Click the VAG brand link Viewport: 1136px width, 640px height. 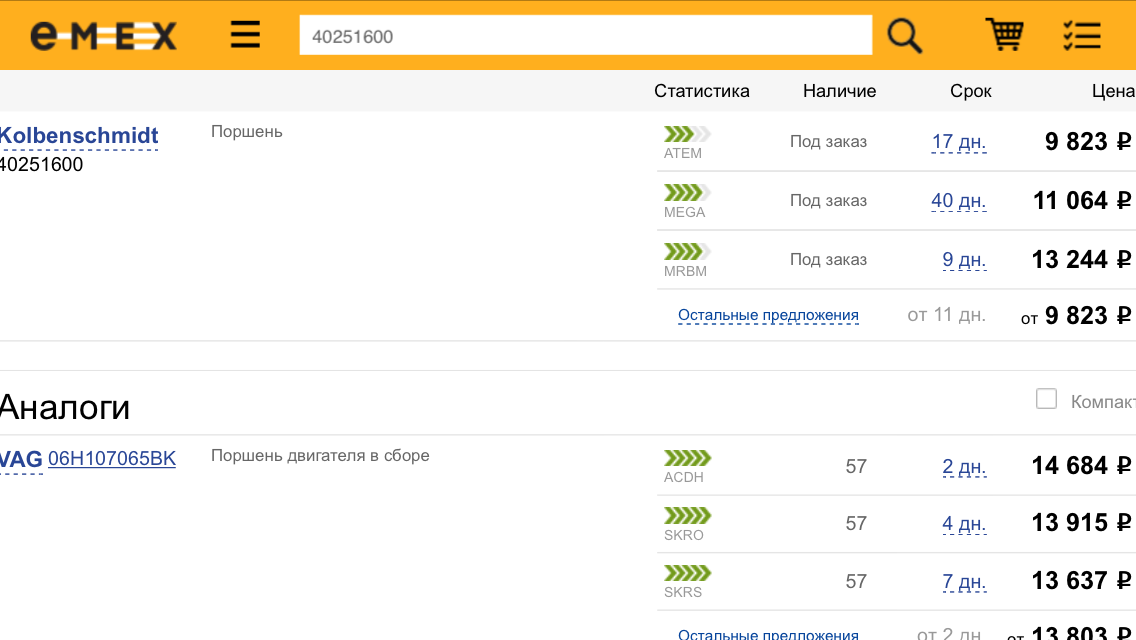click(21, 459)
